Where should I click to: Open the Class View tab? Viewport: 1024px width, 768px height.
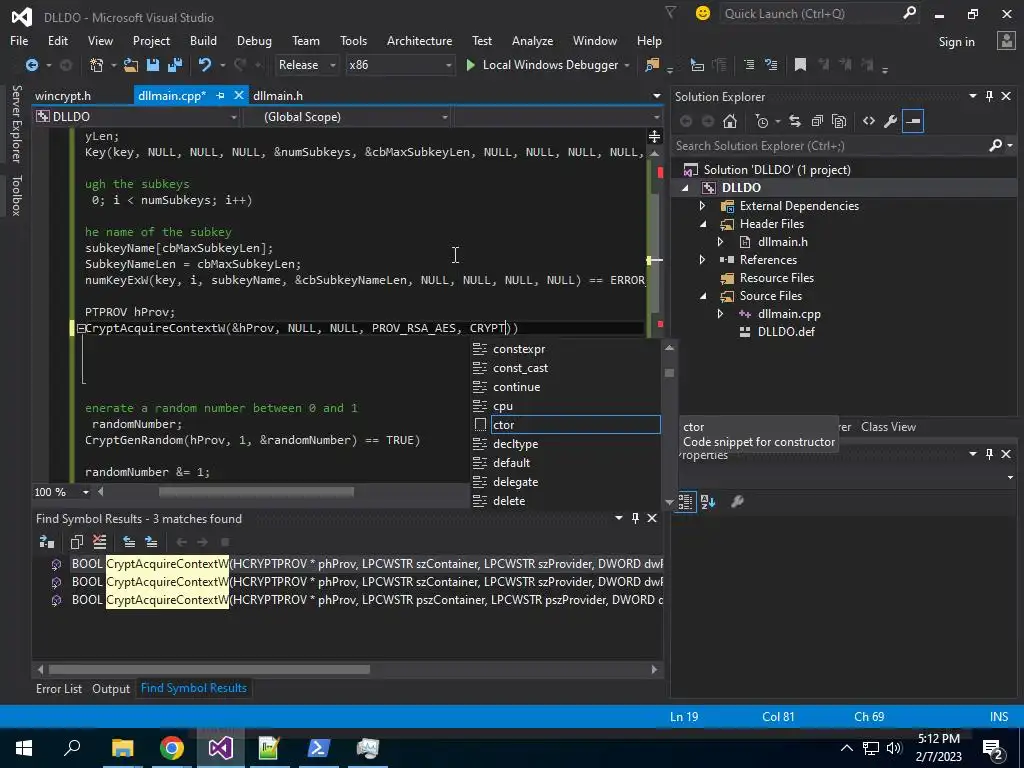(x=888, y=427)
